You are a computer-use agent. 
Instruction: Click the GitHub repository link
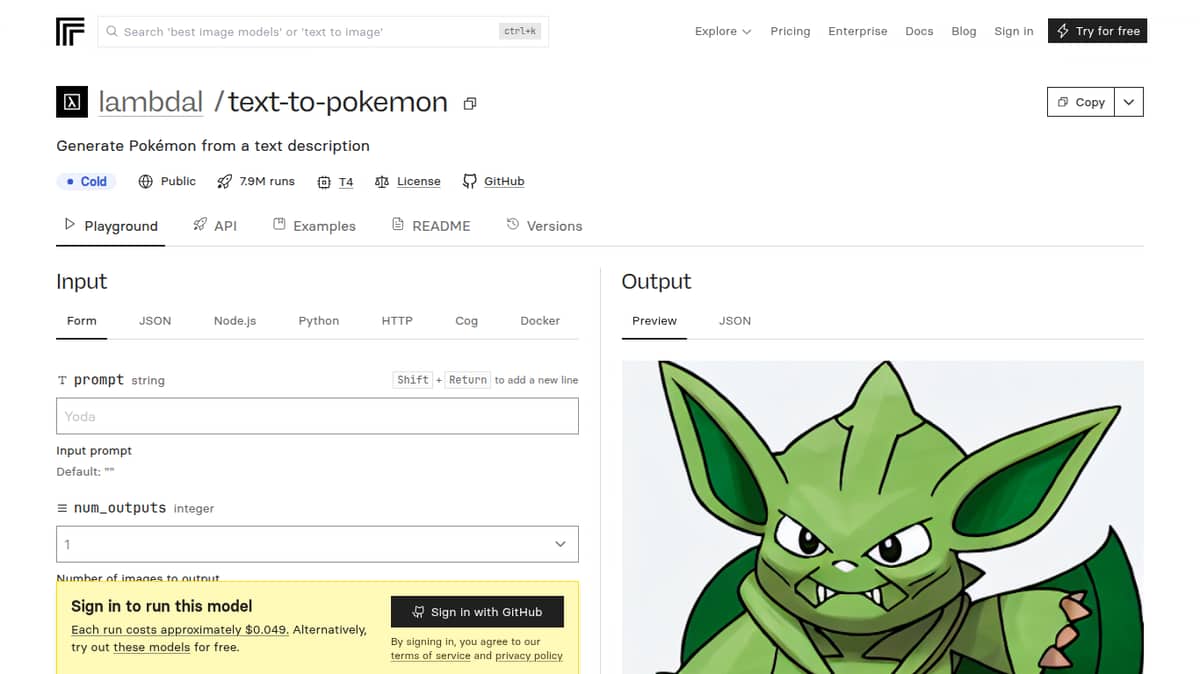pos(504,182)
